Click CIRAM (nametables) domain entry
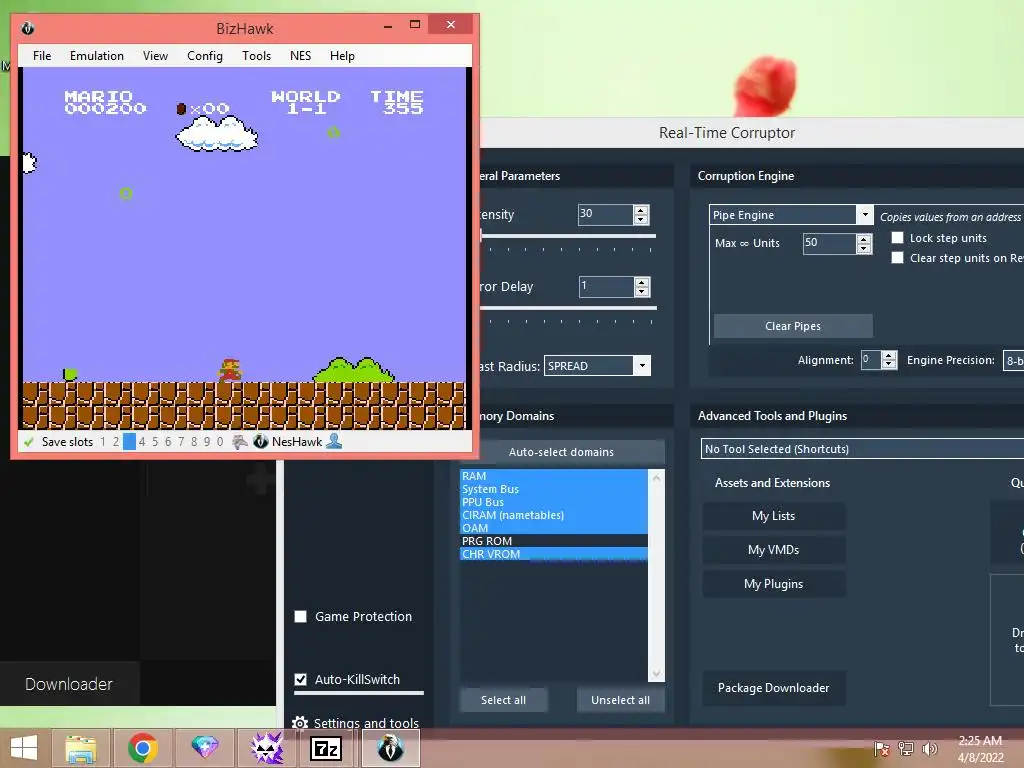Image resolution: width=1024 pixels, height=768 pixels. [554, 515]
